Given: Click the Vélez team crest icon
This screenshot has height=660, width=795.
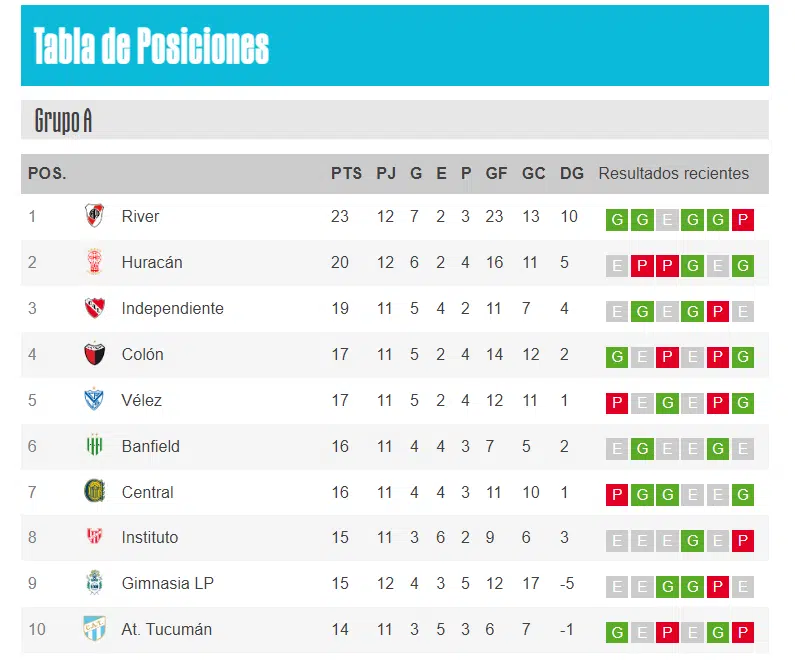Looking at the screenshot, I should pyautogui.click(x=94, y=399).
